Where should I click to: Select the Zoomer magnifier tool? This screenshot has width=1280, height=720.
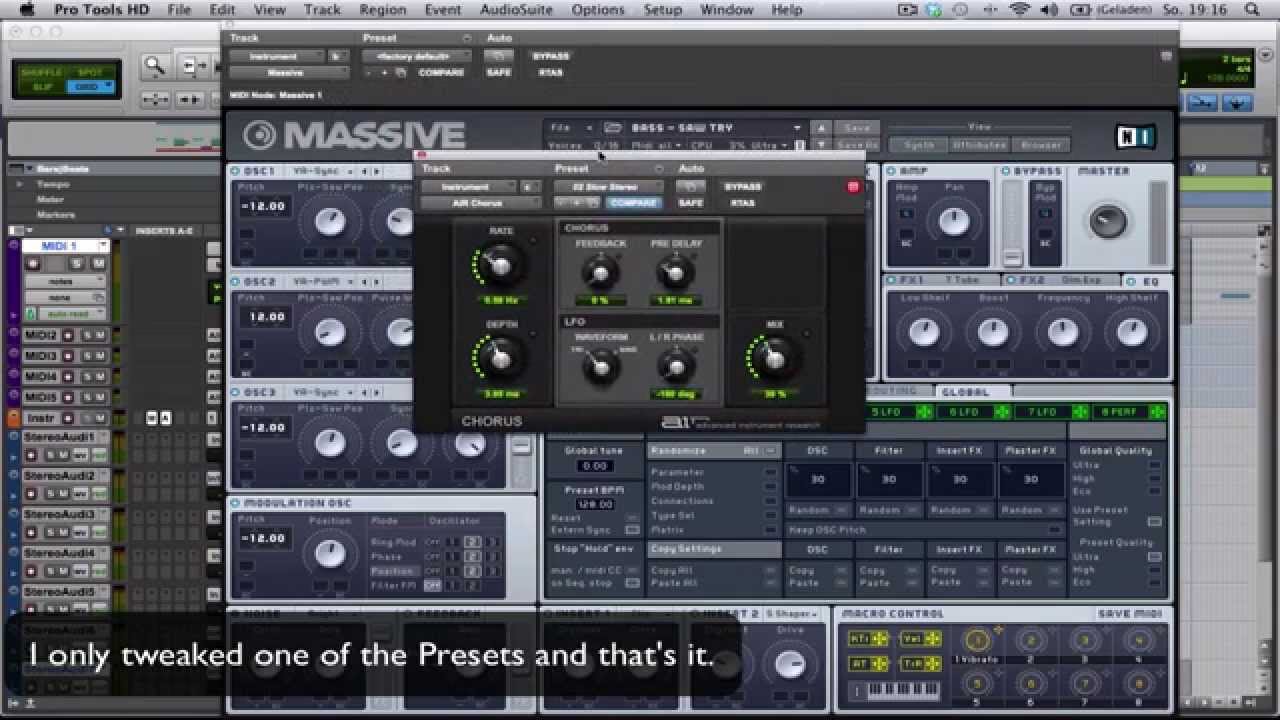(x=155, y=67)
